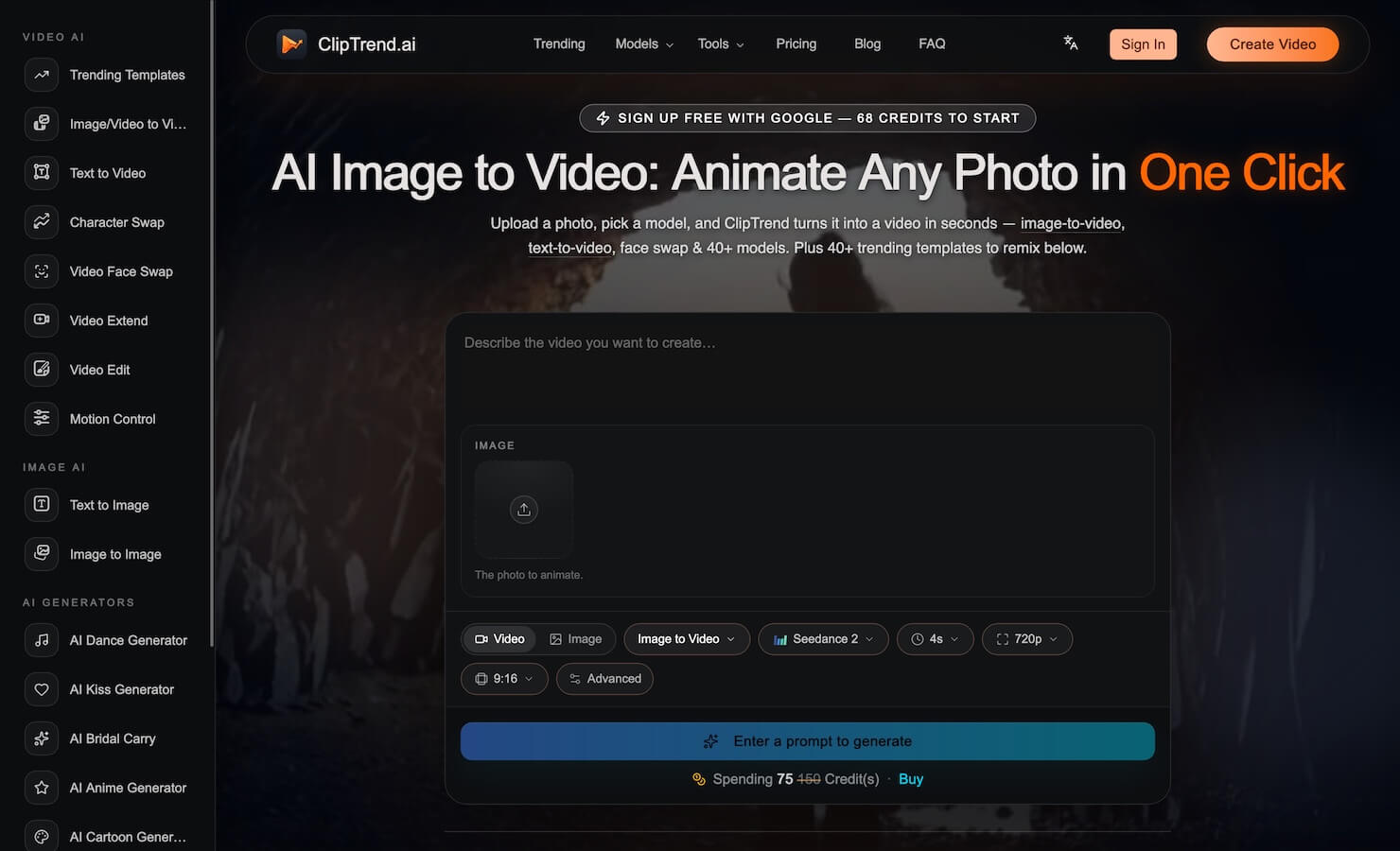The height and width of the screenshot is (851, 1400).
Task: Open the 720p resolution dropdown
Action: coord(1027,639)
